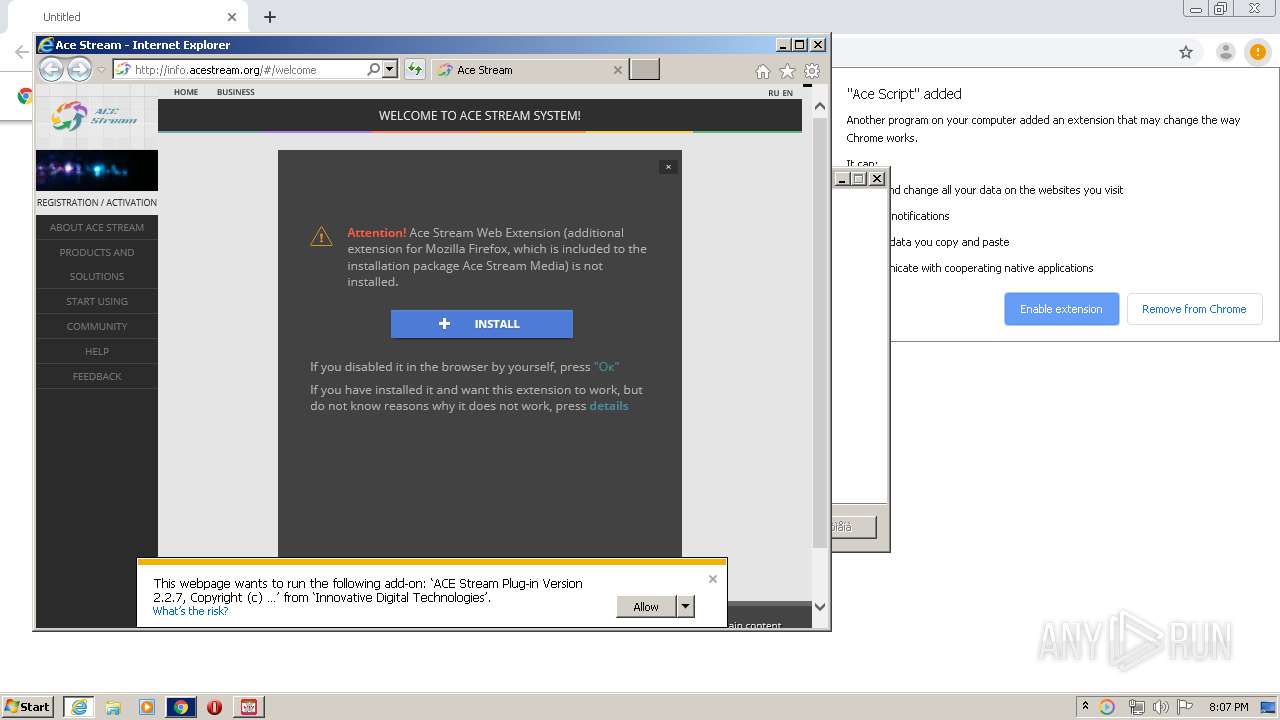Close the Attention extension dialog

tap(668, 167)
